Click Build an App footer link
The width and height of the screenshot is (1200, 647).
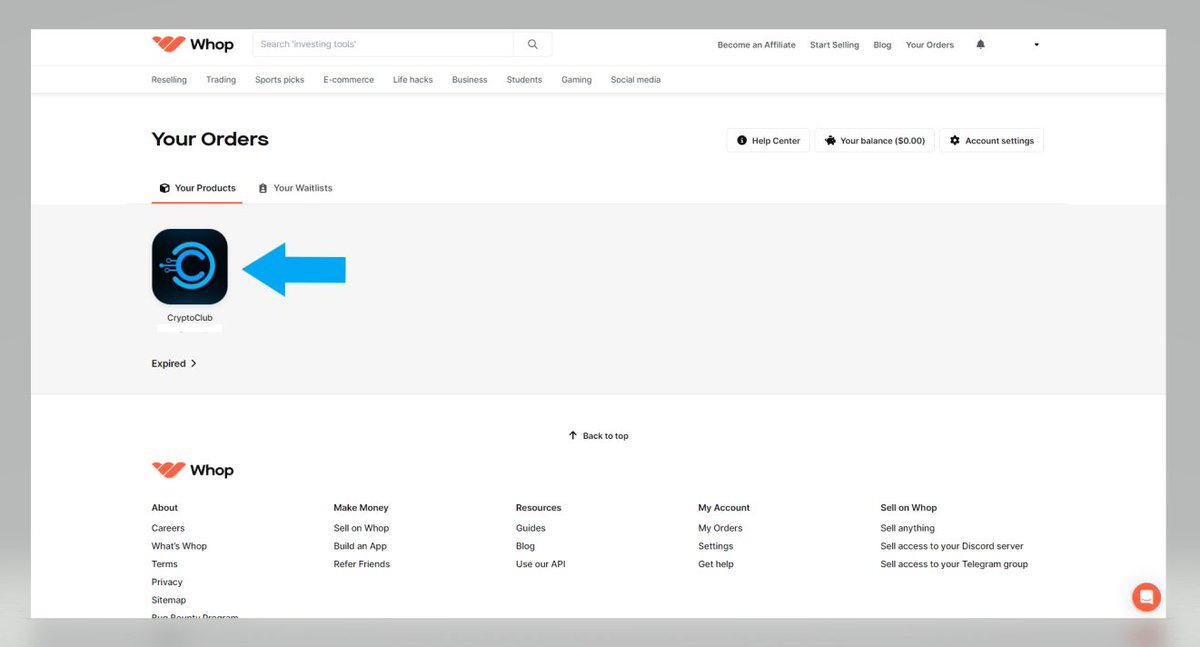(x=360, y=546)
